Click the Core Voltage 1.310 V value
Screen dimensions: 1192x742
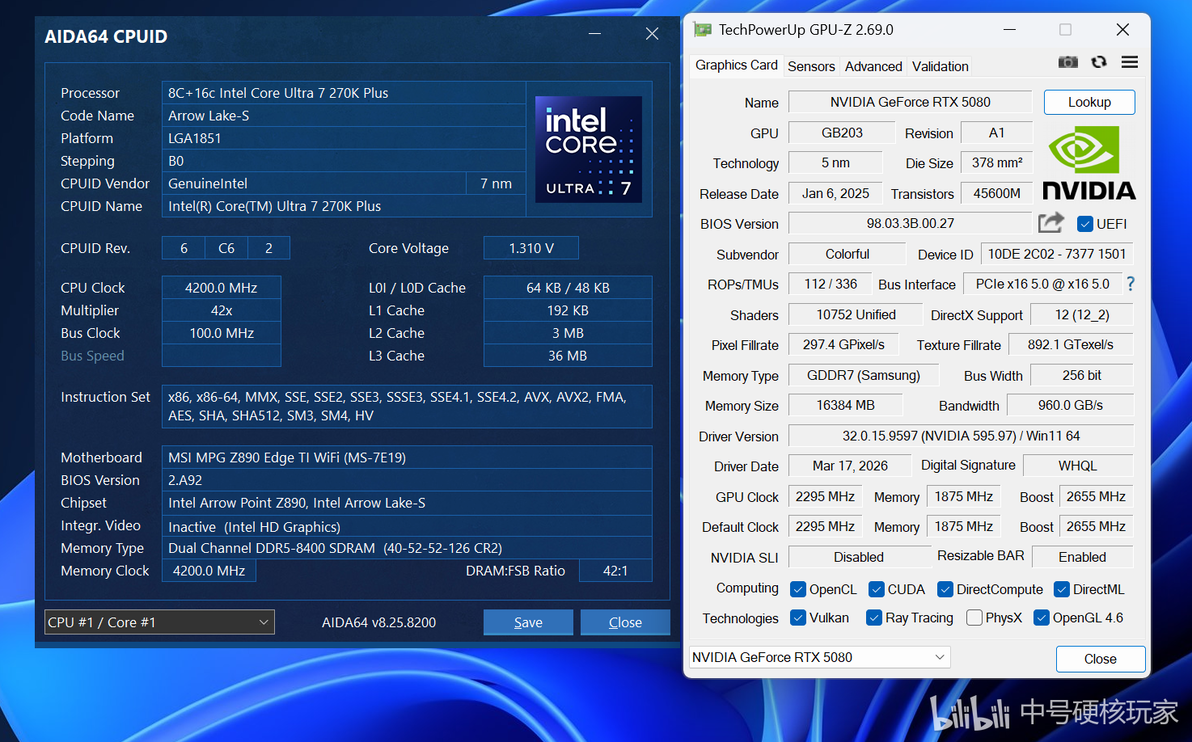click(x=531, y=248)
